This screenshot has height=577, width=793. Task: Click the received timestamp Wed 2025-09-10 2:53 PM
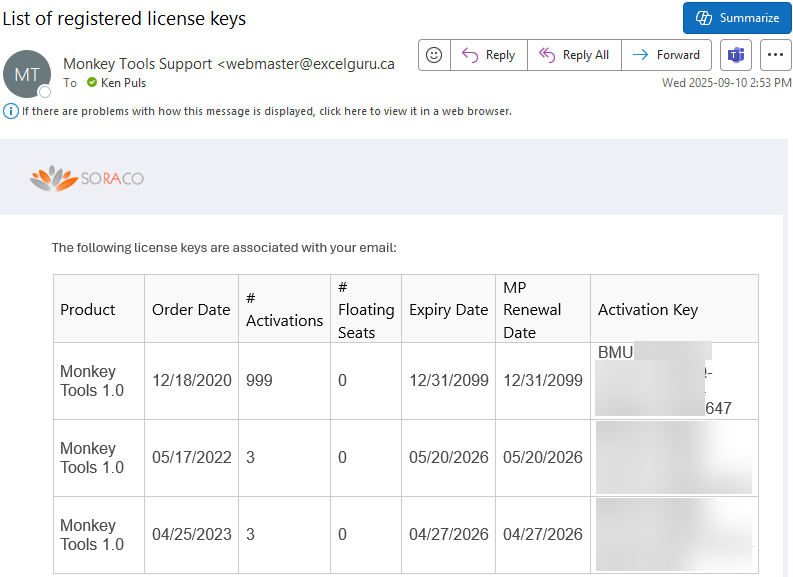point(726,83)
